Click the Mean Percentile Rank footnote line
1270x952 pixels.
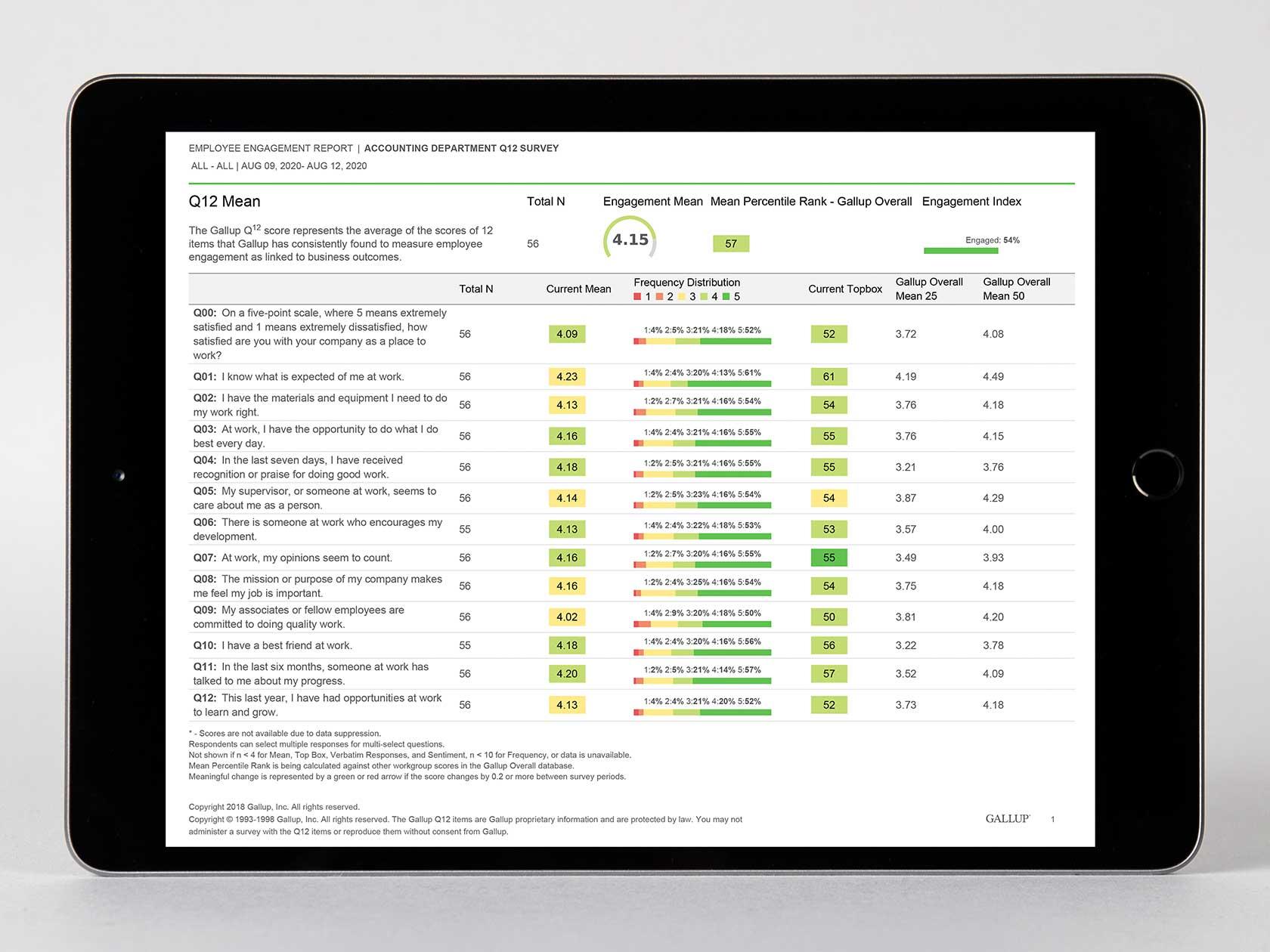(381, 765)
